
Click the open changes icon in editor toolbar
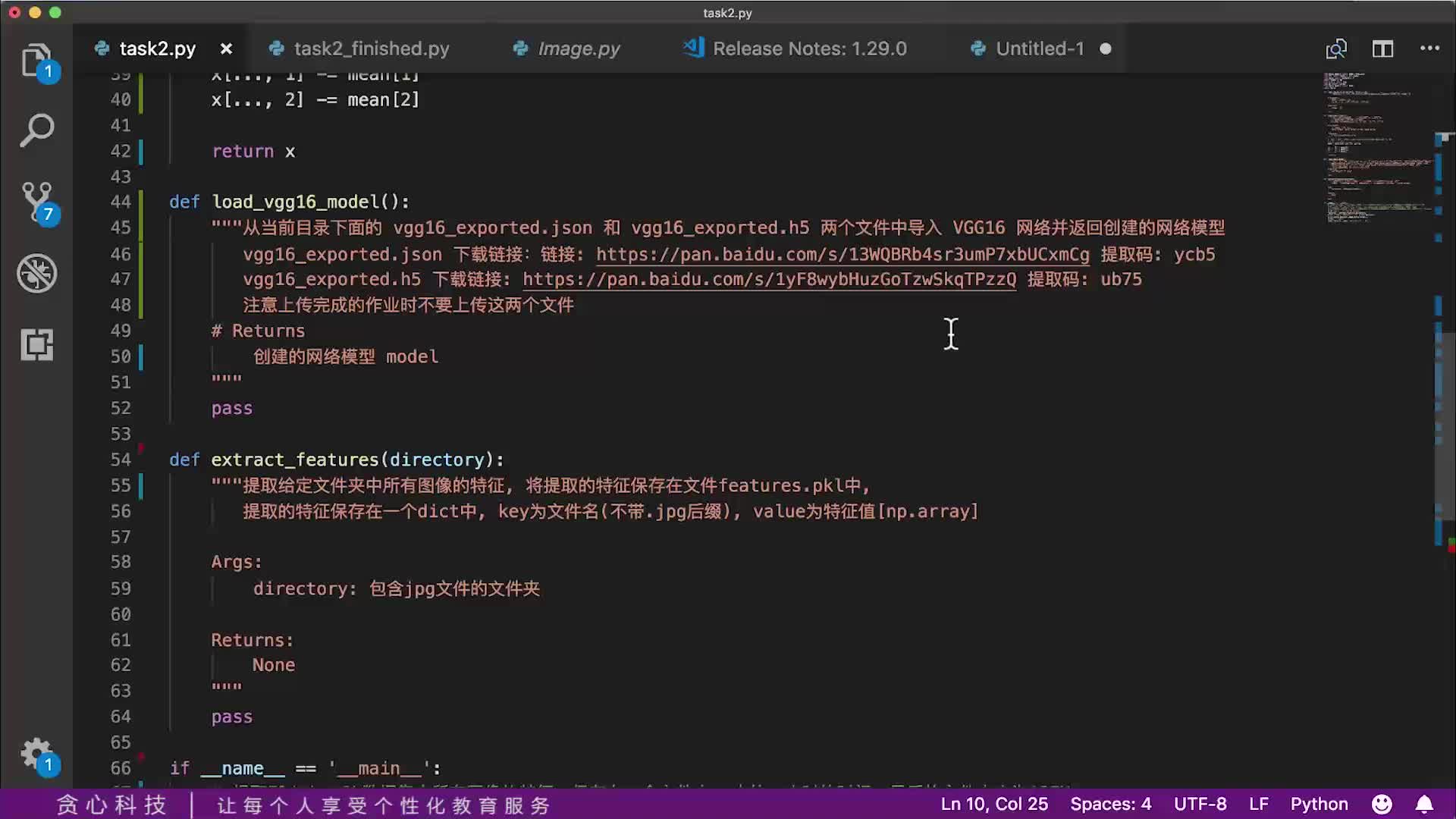pyautogui.click(x=1336, y=49)
